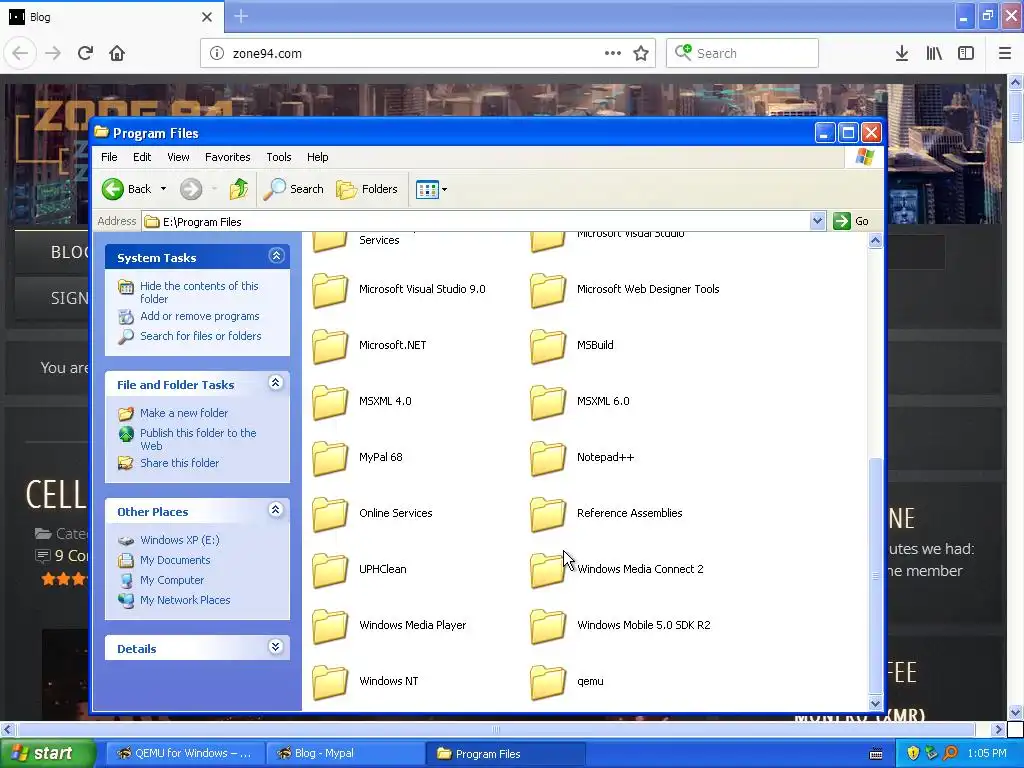
Task: Select the Microsoft Web Designer Tools folder icon
Action: pos(548,290)
